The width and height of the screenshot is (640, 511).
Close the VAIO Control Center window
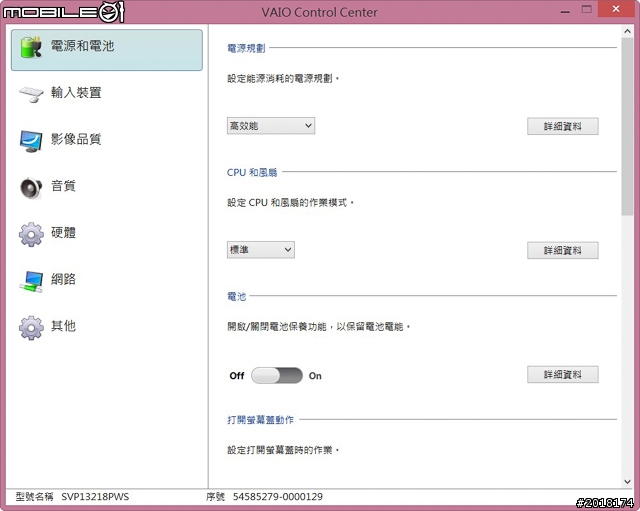coord(616,9)
